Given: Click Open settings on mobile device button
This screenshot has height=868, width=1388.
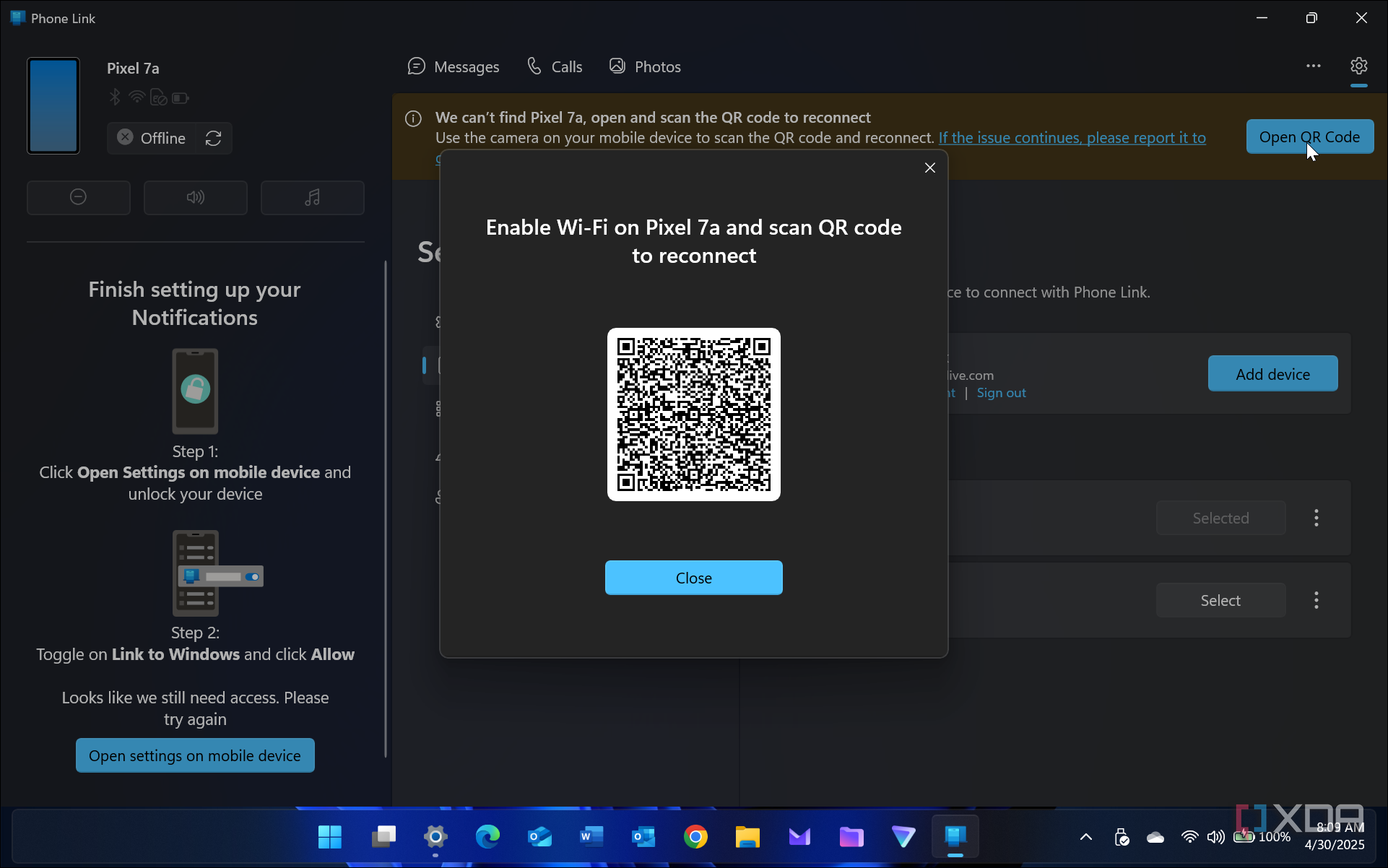Looking at the screenshot, I should coord(195,755).
